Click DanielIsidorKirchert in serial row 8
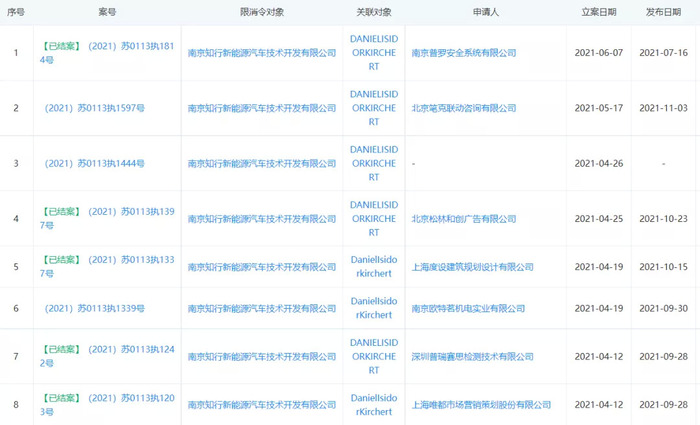The width and height of the screenshot is (700, 425). tap(374, 405)
